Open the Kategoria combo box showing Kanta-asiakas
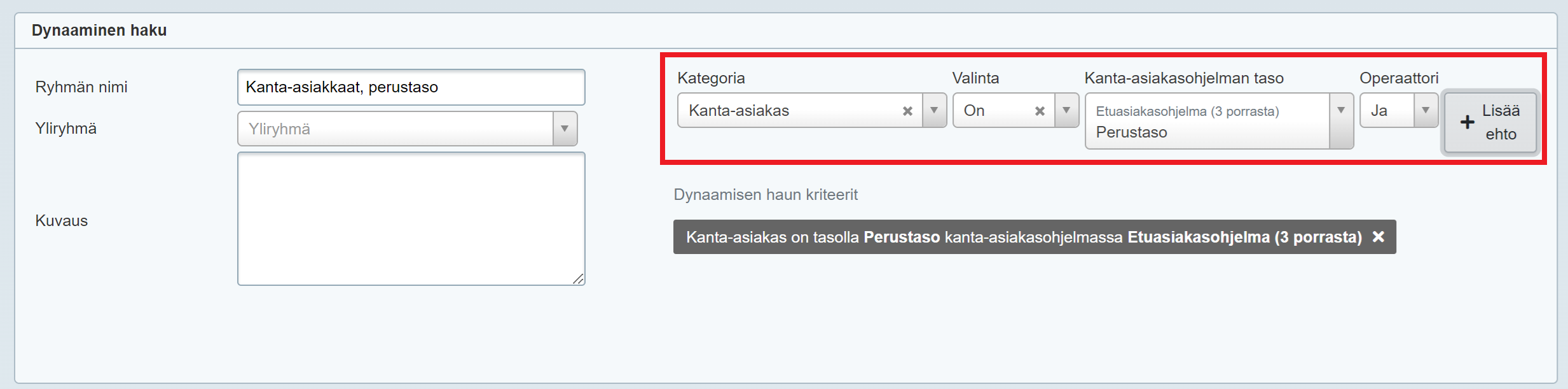 pyautogui.click(x=788, y=111)
